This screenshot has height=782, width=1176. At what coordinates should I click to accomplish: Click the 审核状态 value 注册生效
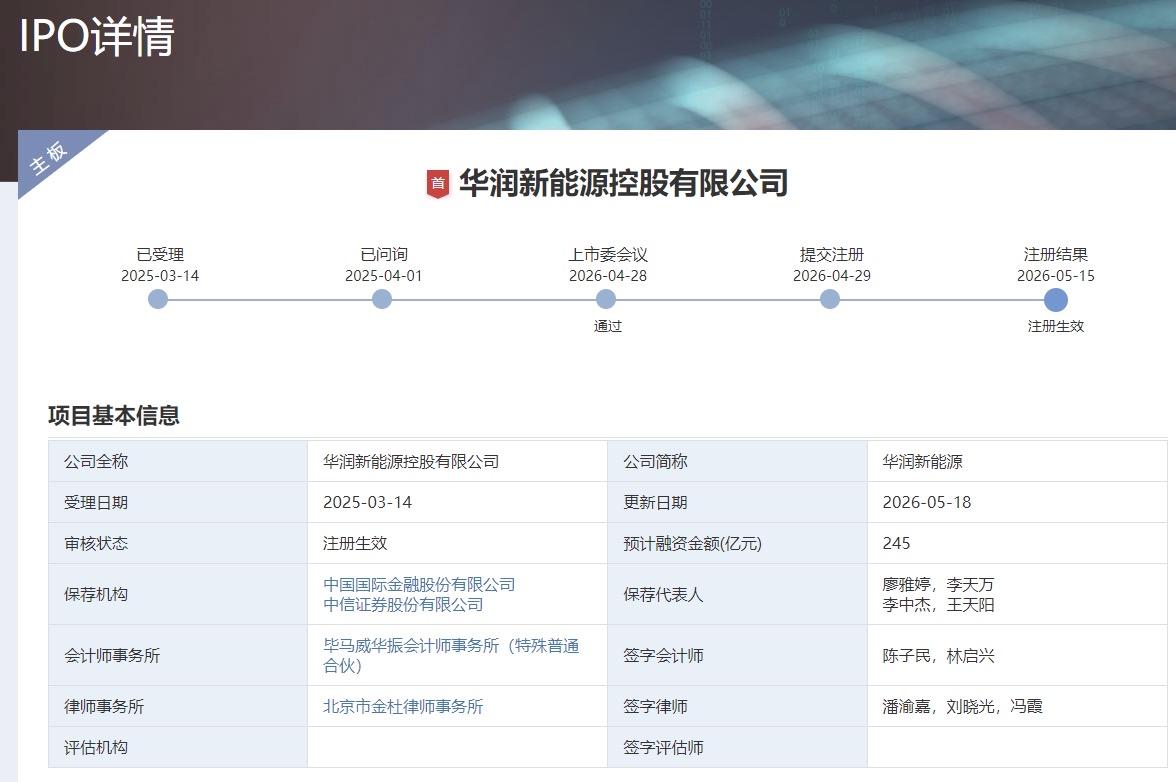[355, 544]
